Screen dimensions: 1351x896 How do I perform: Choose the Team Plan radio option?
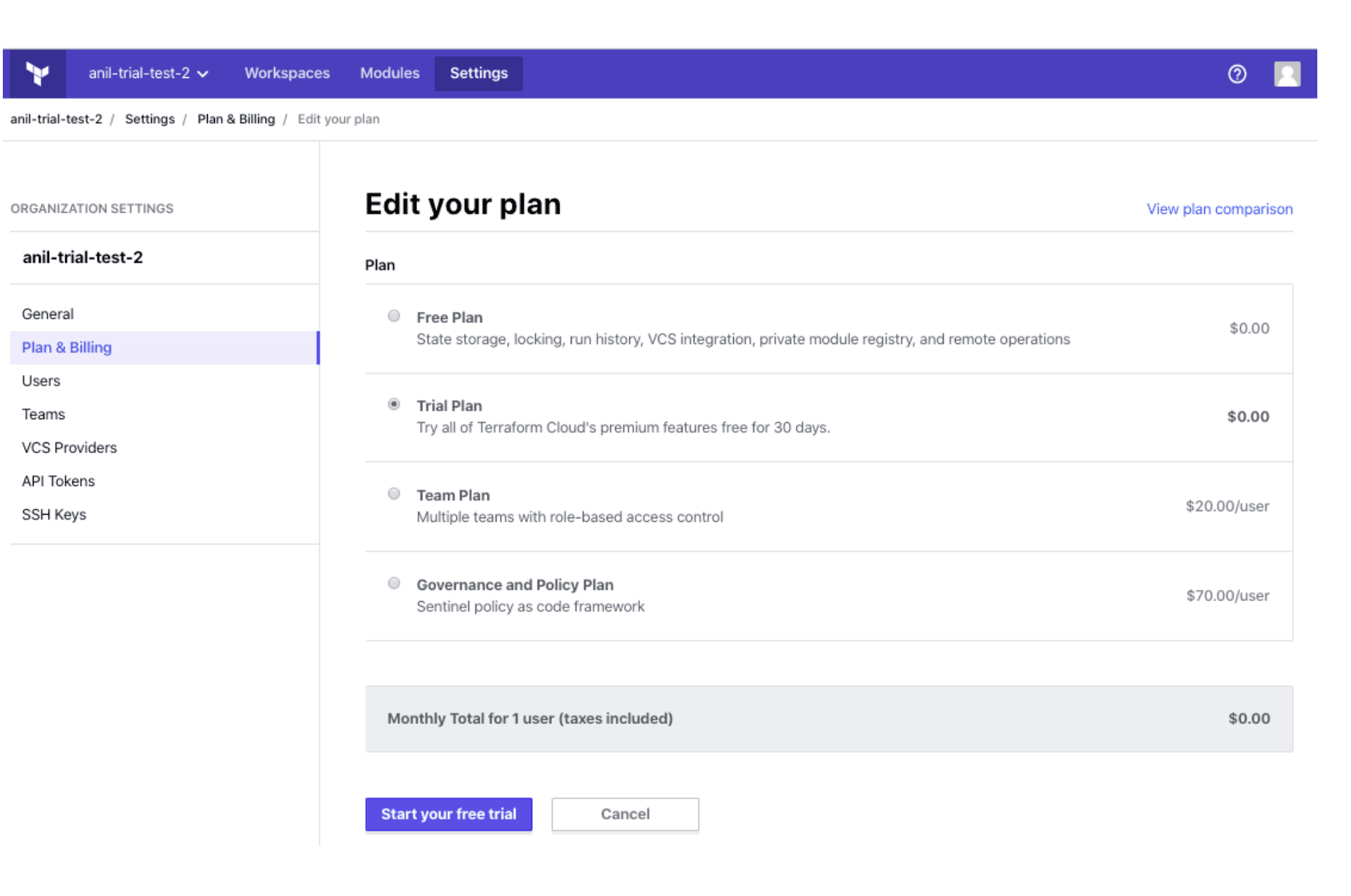(x=394, y=494)
